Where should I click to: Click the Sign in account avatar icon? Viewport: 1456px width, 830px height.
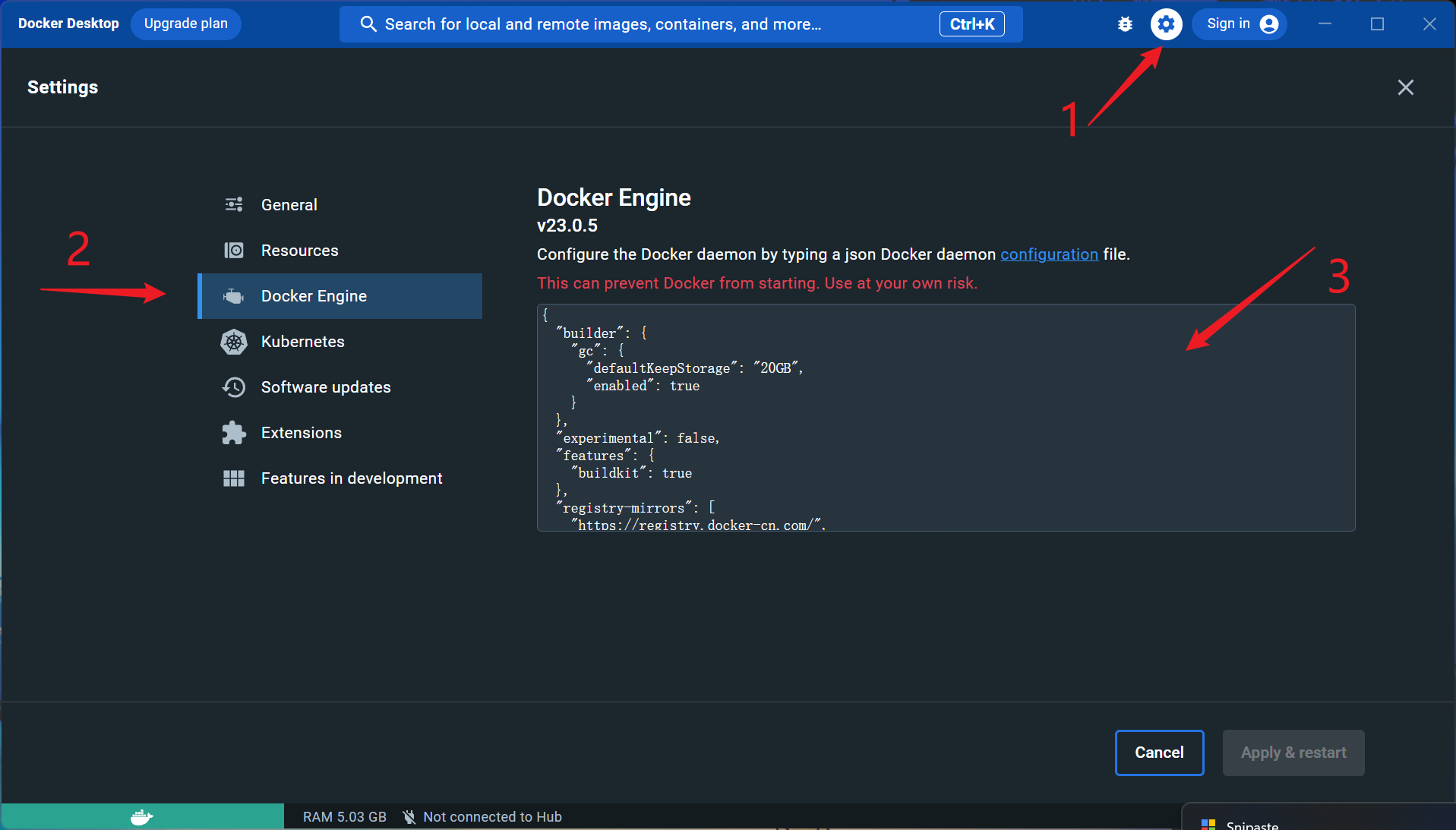(x=1269, y=24)
